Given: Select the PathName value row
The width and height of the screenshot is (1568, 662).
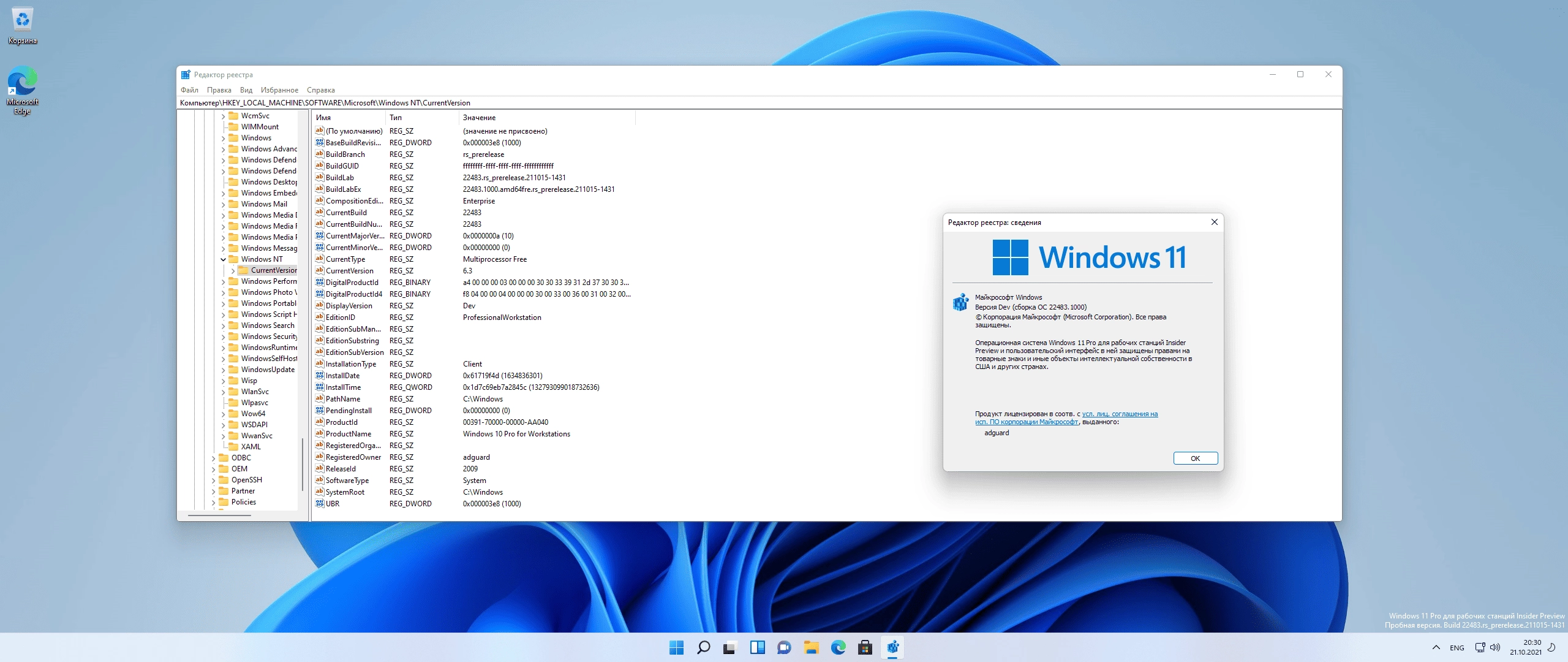Looking at the screenshot, I should click(473, 399).
